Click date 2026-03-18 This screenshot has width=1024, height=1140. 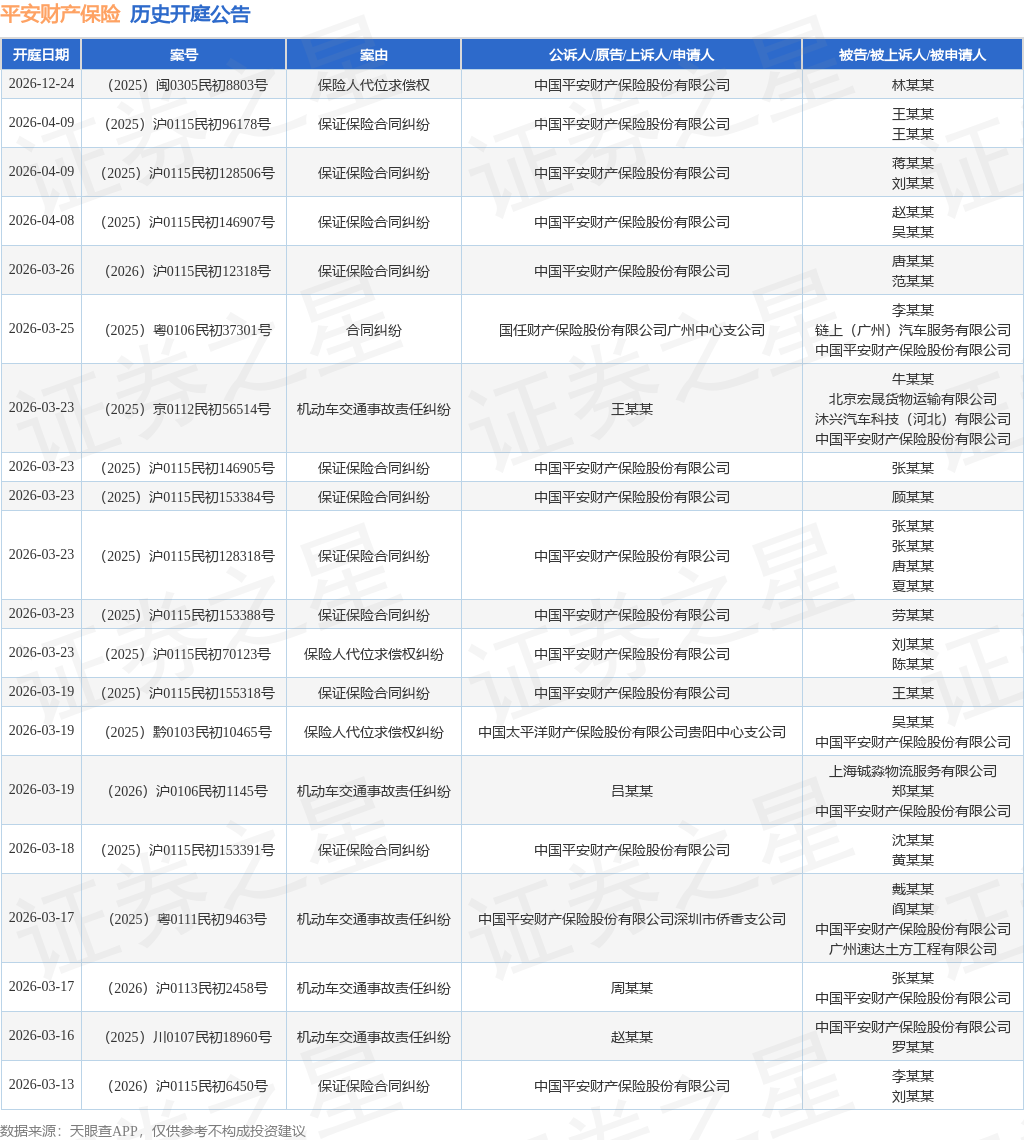tap(41, 848)
